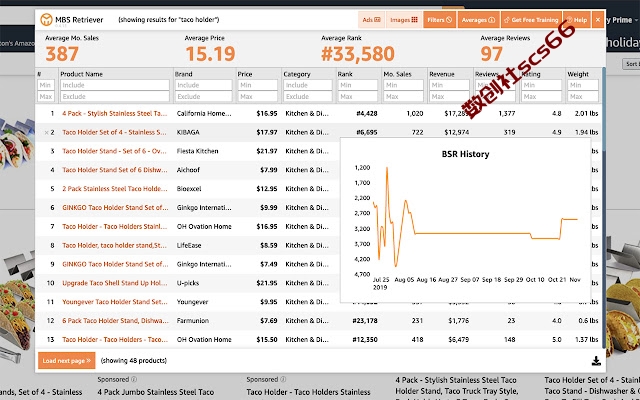The height and width of the screenshot is (400, 640).
Task: Open product '2 Pack Stainless Steel Taco Holde...'
Action: [115, 189]
